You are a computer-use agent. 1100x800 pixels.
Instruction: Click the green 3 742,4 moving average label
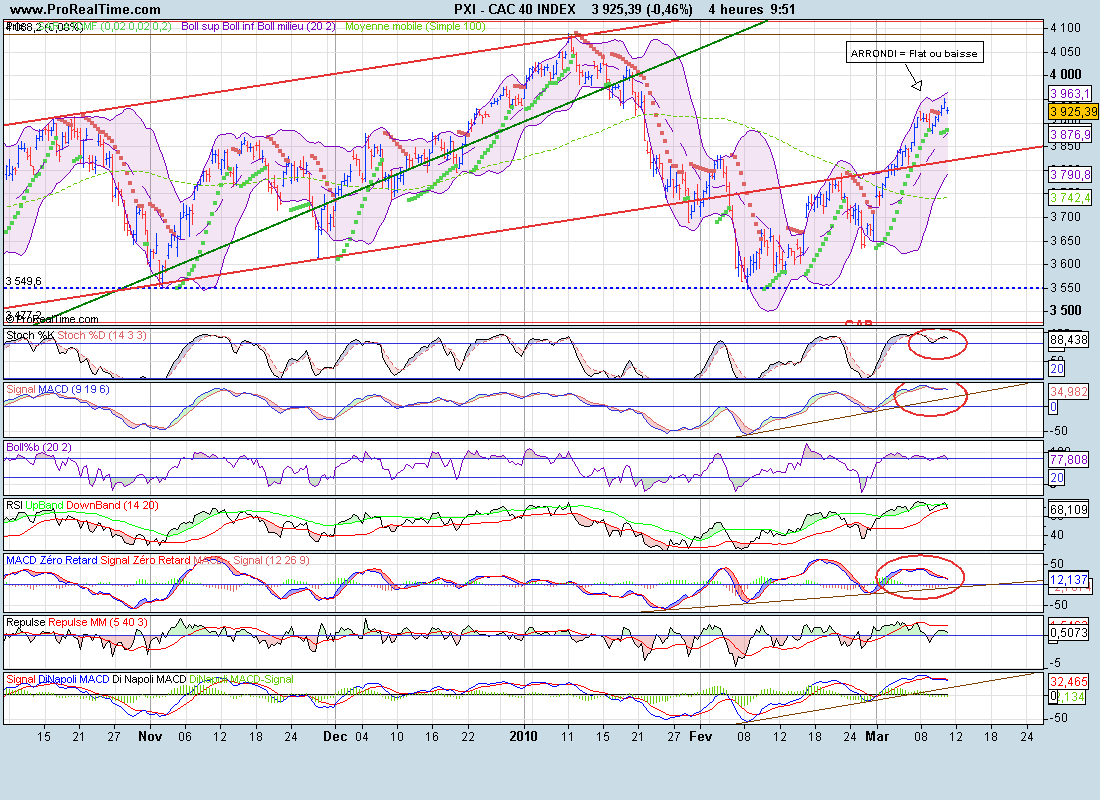[x=1070, y=199]
